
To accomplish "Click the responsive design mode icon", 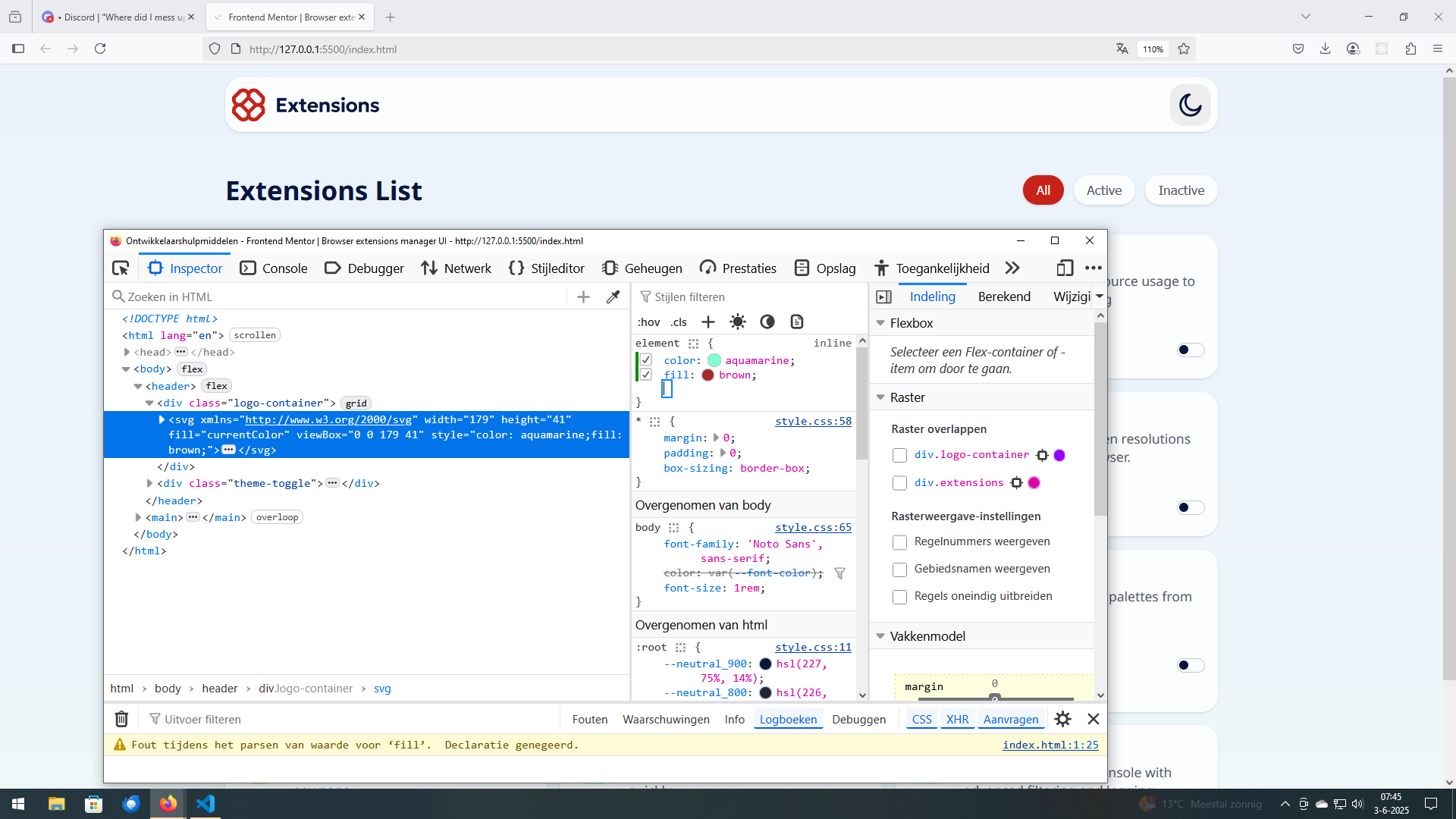I will [1064, 268].
